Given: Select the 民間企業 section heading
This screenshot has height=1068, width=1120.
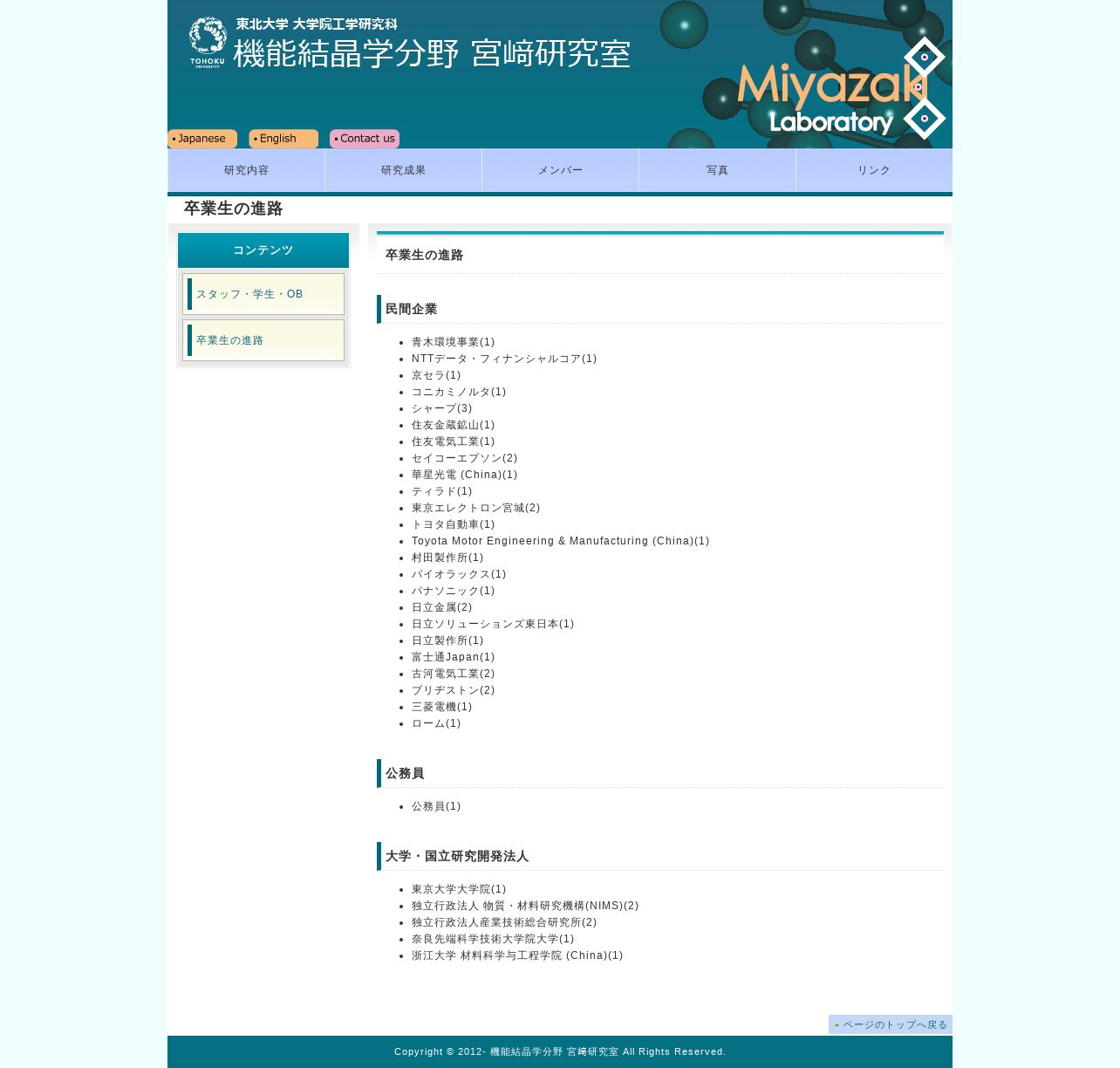Looking at the screenshot, I should point(412,309).
